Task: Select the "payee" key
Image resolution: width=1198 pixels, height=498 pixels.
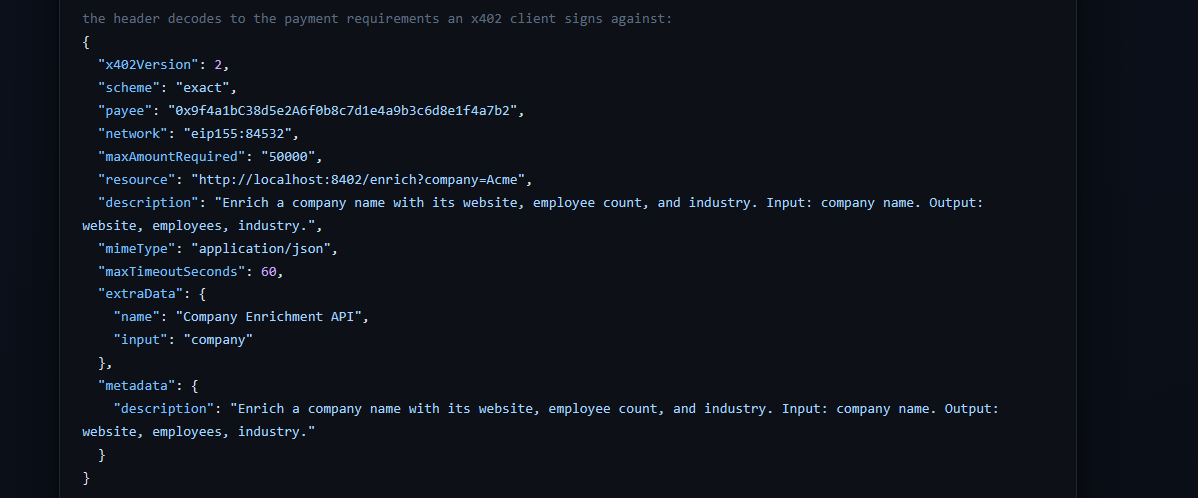Action: [125, 110]
